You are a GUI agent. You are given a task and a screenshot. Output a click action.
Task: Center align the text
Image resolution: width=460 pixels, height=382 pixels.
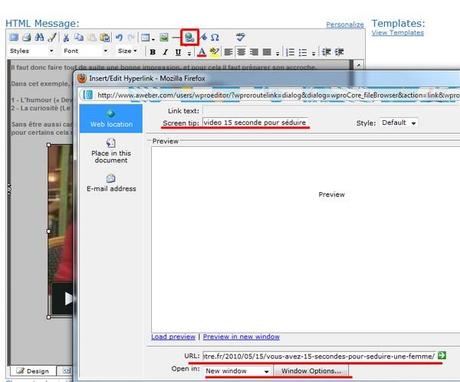tap(241, 52)
